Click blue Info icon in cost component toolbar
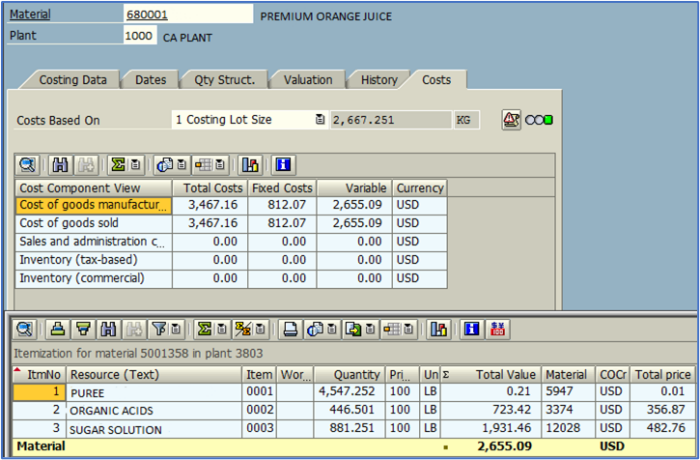The image size is (700, 460). (x=283, y=165)
